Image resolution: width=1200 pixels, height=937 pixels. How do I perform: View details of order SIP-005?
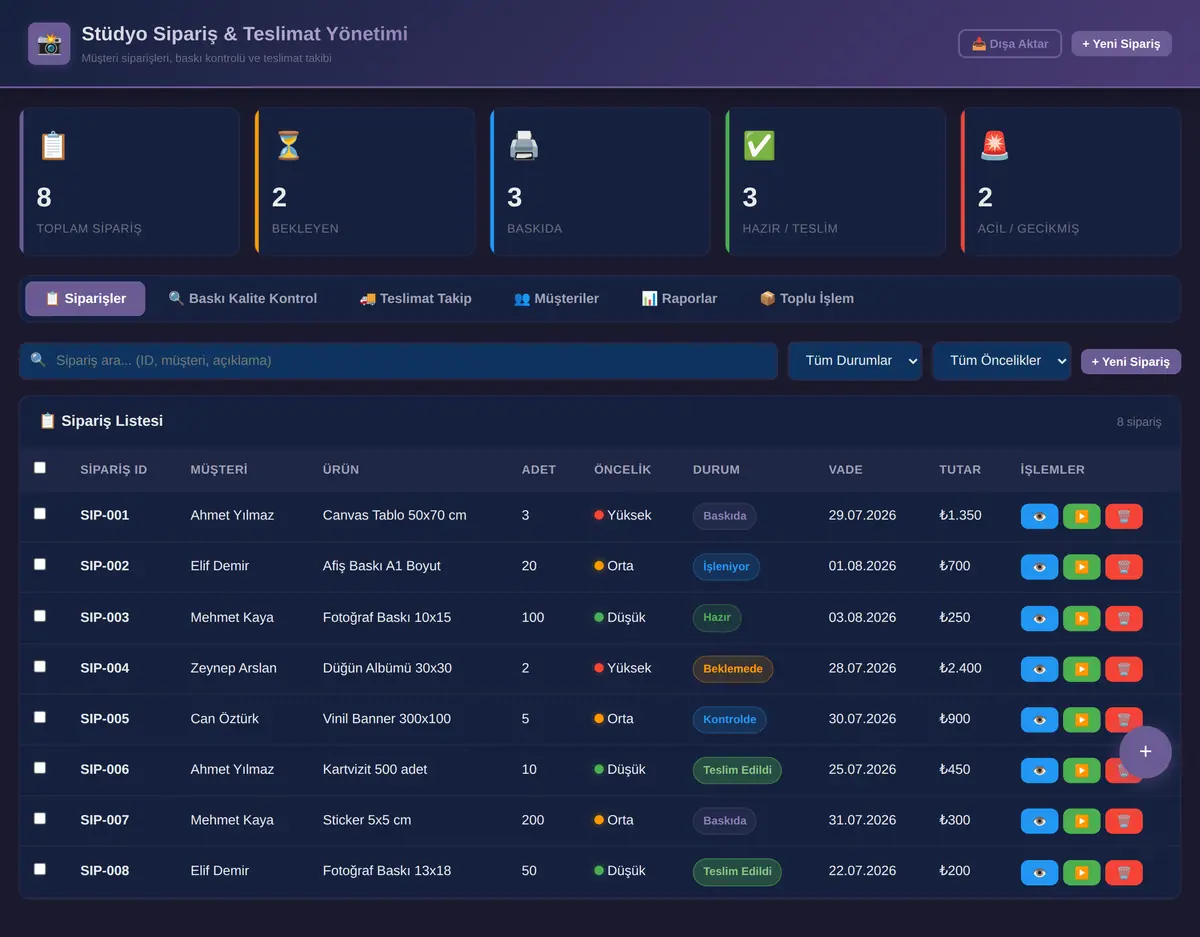click(x=1039, y=720)
